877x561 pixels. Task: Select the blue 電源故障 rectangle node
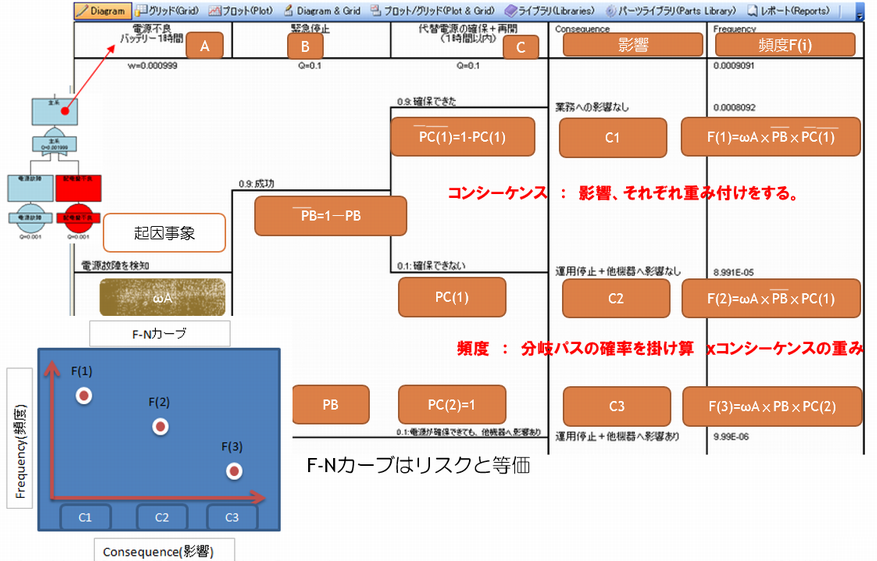30,187
